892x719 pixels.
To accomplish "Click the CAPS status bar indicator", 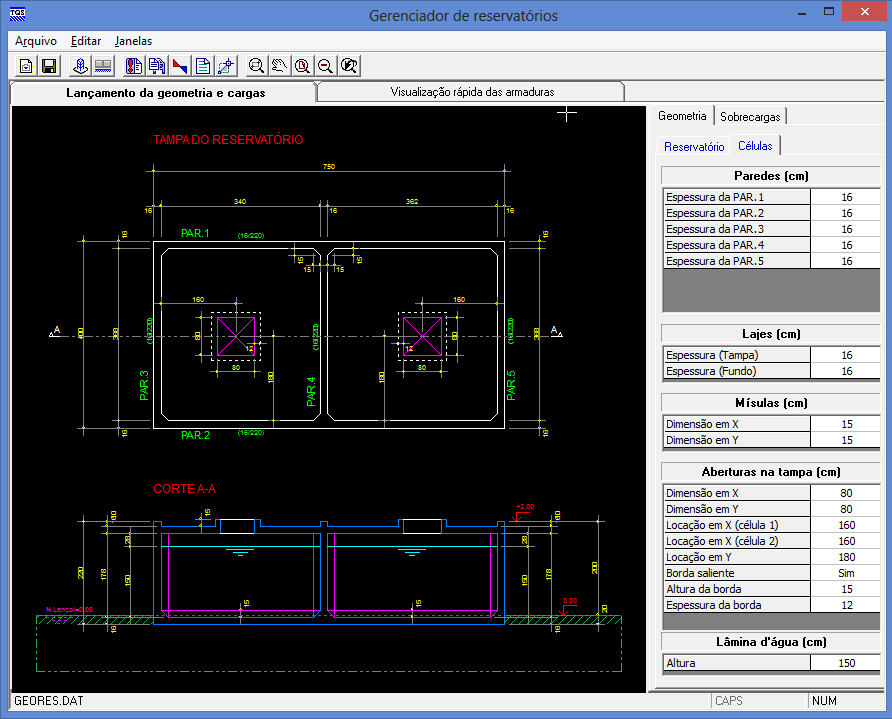I will click(729, 701).
